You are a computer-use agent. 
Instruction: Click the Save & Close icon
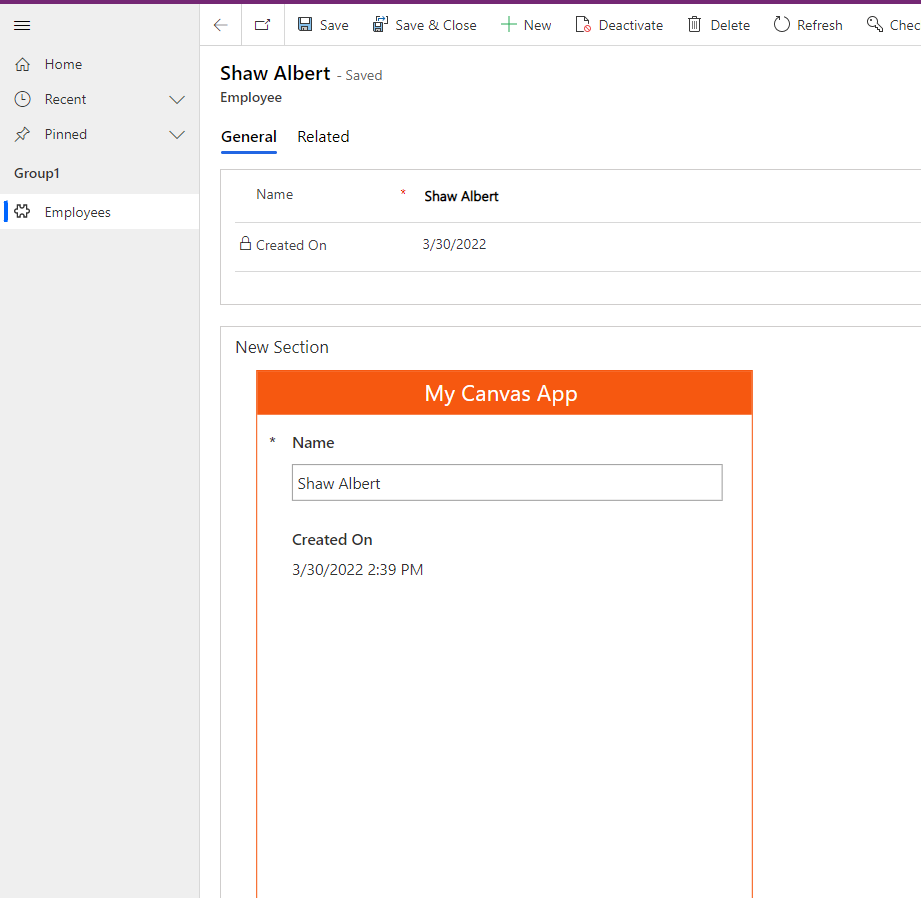click(x=380, y=25)
